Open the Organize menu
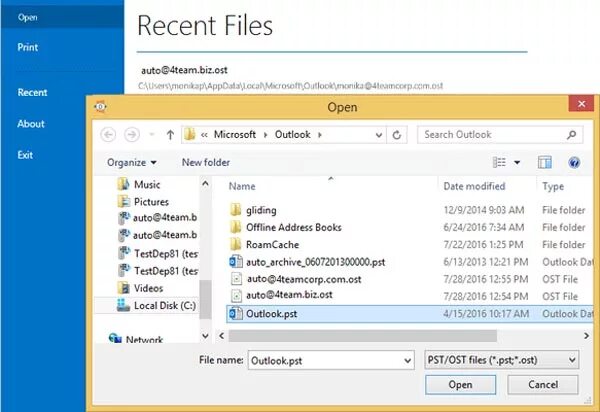 pos(132,163)
